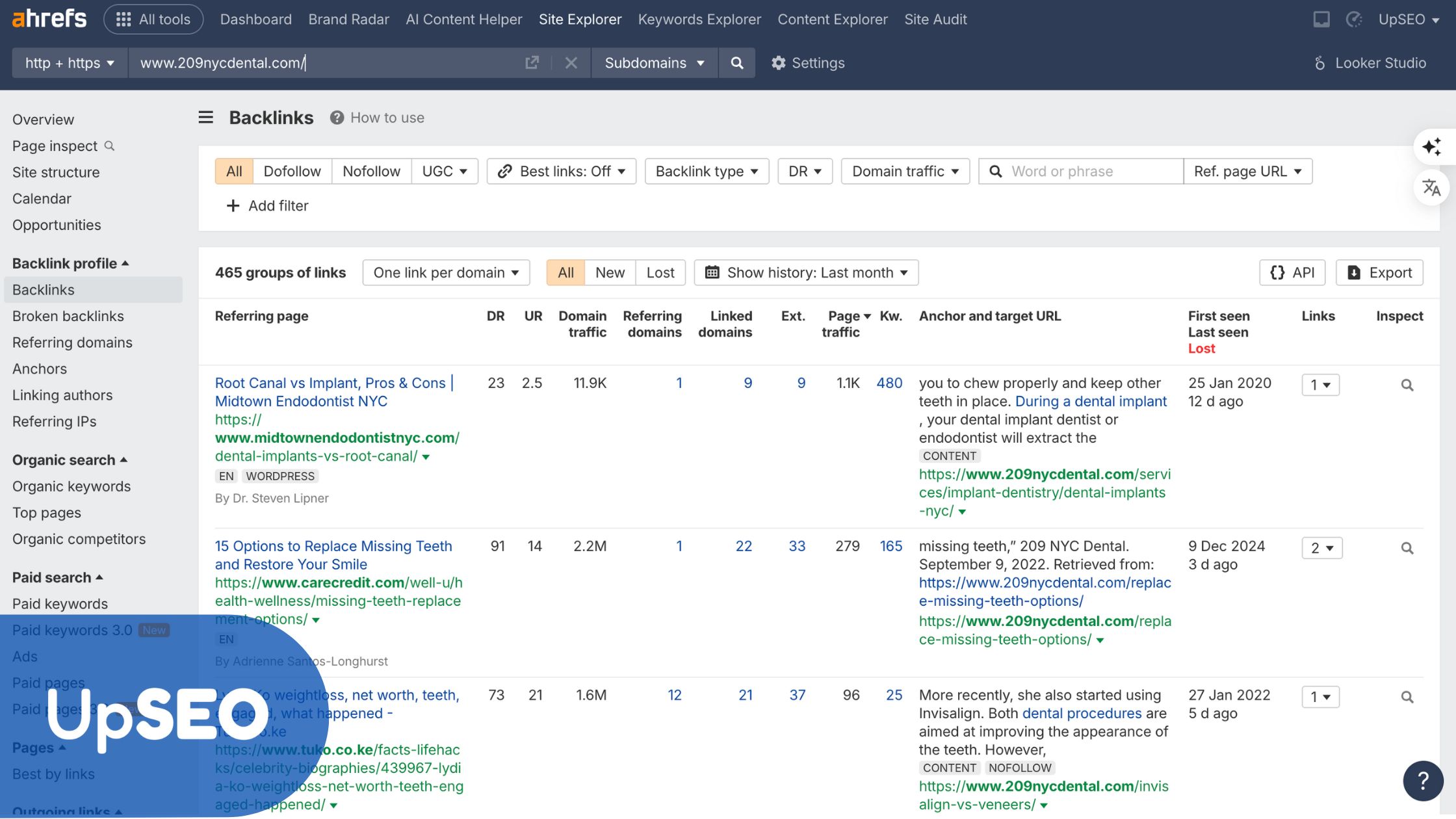Screen dimensions: 1456x819
Task: Toggle sidebar with hamburger icon
Action: coord(206,118)
